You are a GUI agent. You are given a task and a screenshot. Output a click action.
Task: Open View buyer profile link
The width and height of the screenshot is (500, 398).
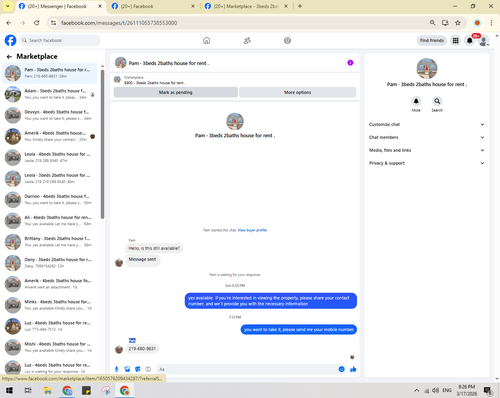click(252, 230)
